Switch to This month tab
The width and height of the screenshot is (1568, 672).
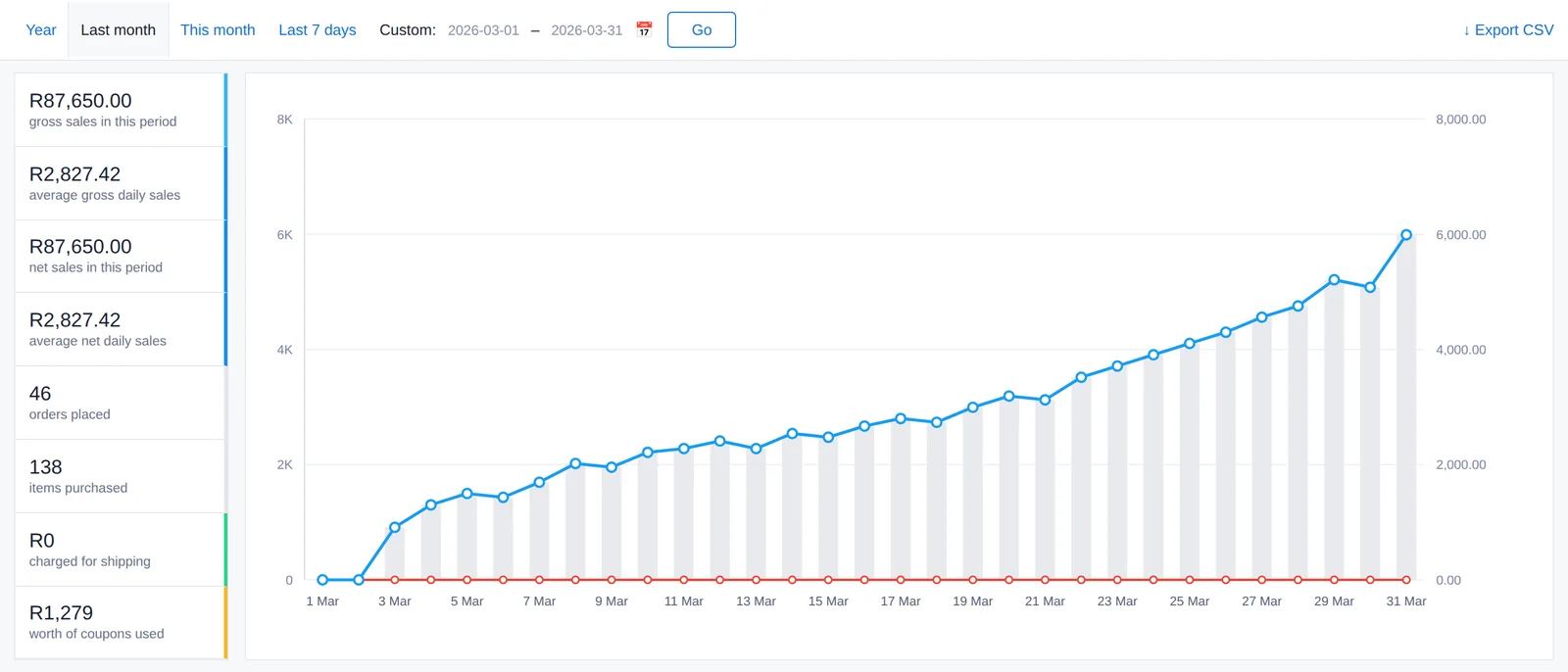tap(218, 29)
